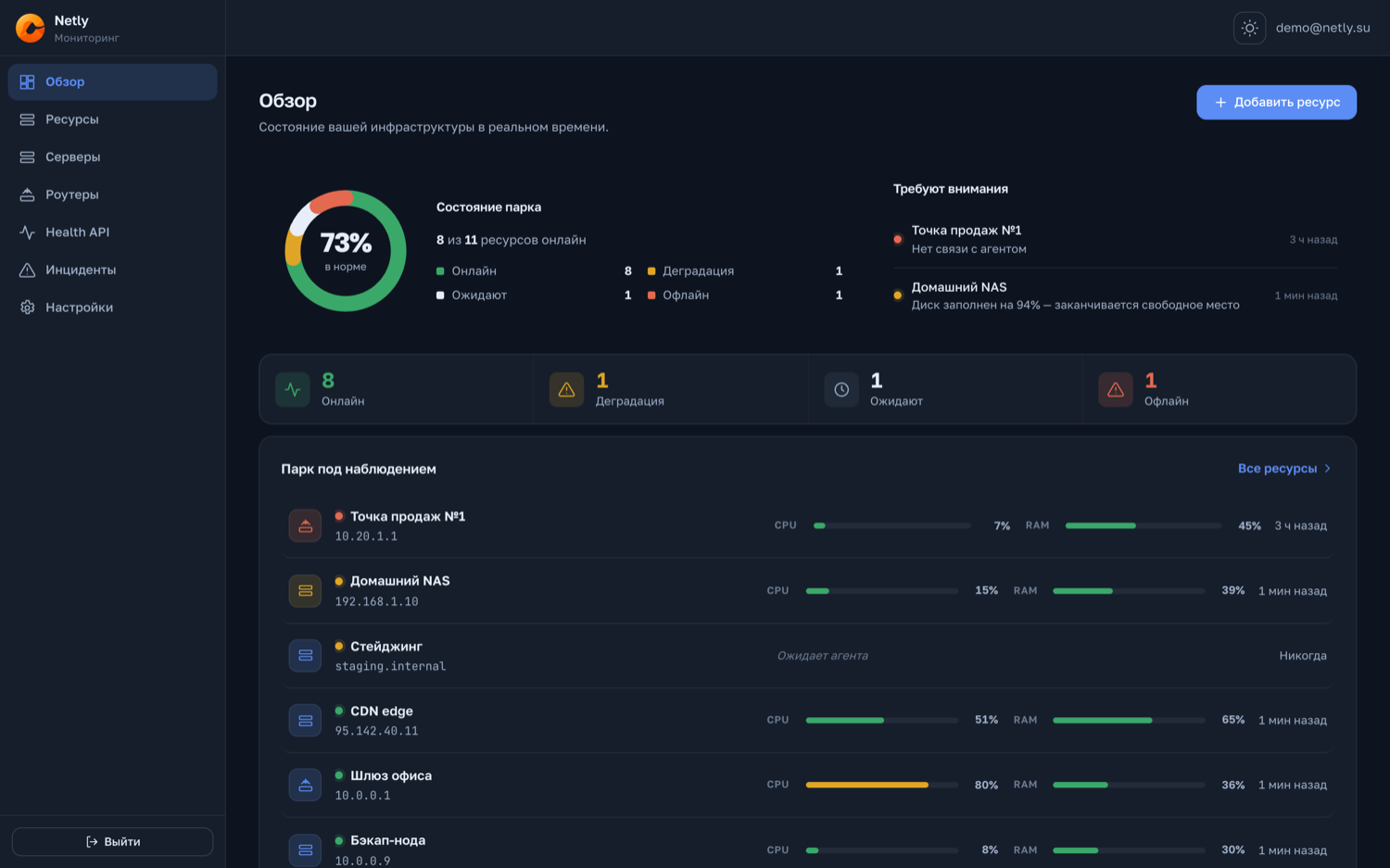Go to Серверы in the sidebar

112,157
